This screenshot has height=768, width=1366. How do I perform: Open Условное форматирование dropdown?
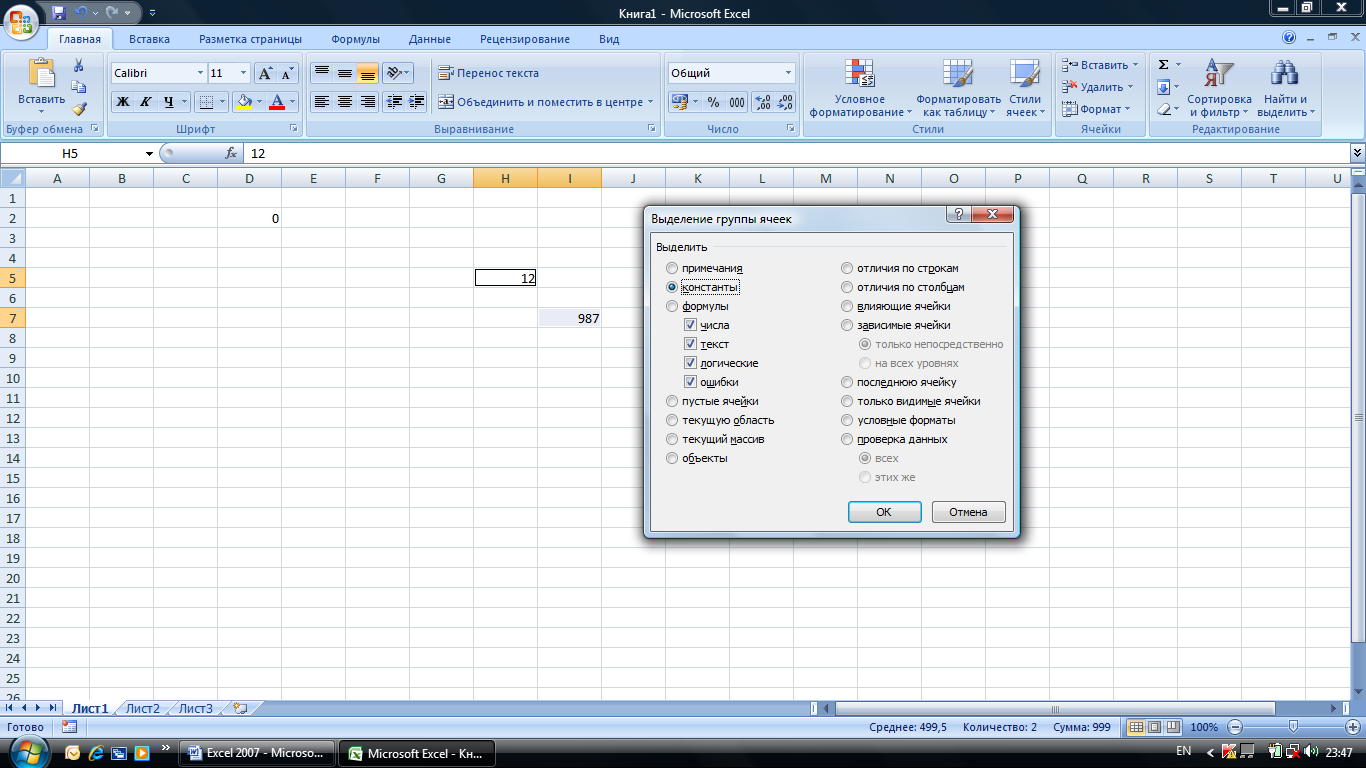859,88
